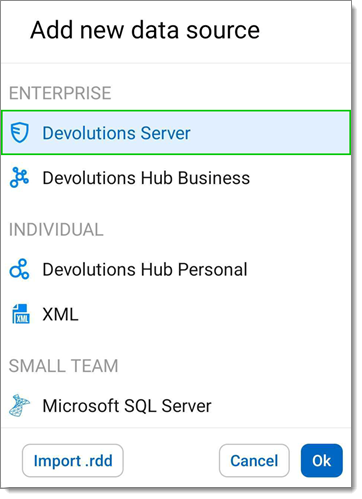362x499 pixels.
Task: Choose Microsoft SQL Server data source
Action: click(x=176, y=406)
